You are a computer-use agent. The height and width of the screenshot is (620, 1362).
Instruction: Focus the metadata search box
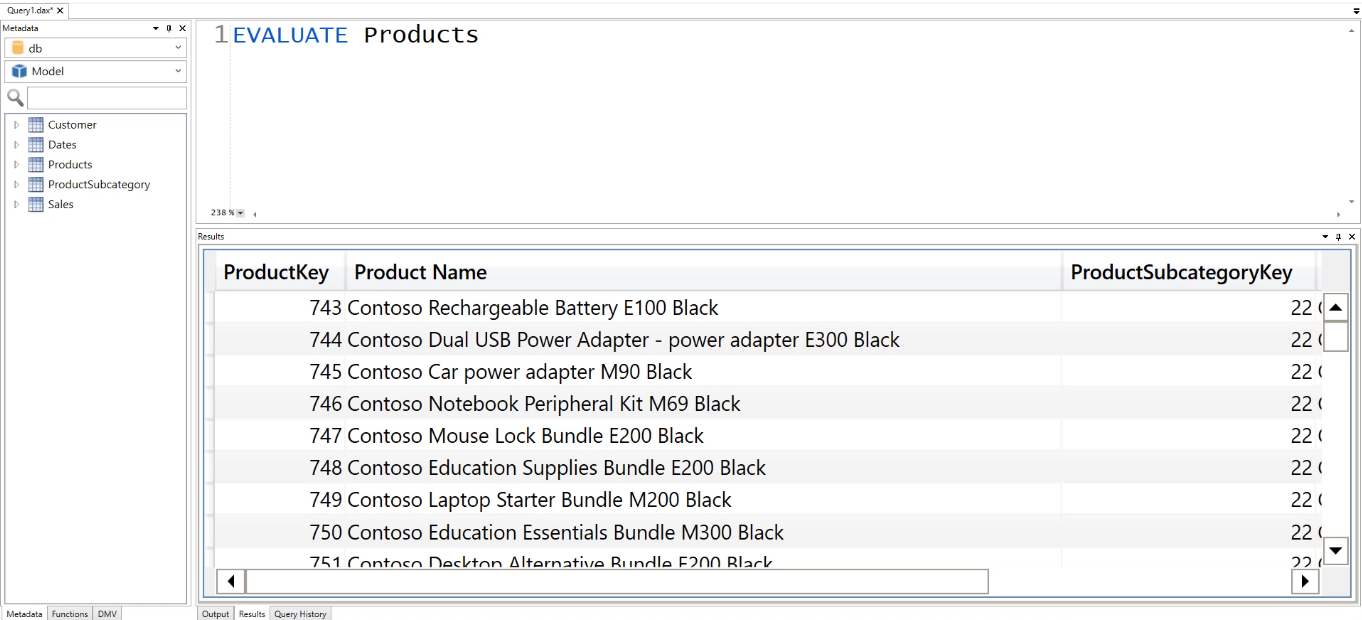107,98
